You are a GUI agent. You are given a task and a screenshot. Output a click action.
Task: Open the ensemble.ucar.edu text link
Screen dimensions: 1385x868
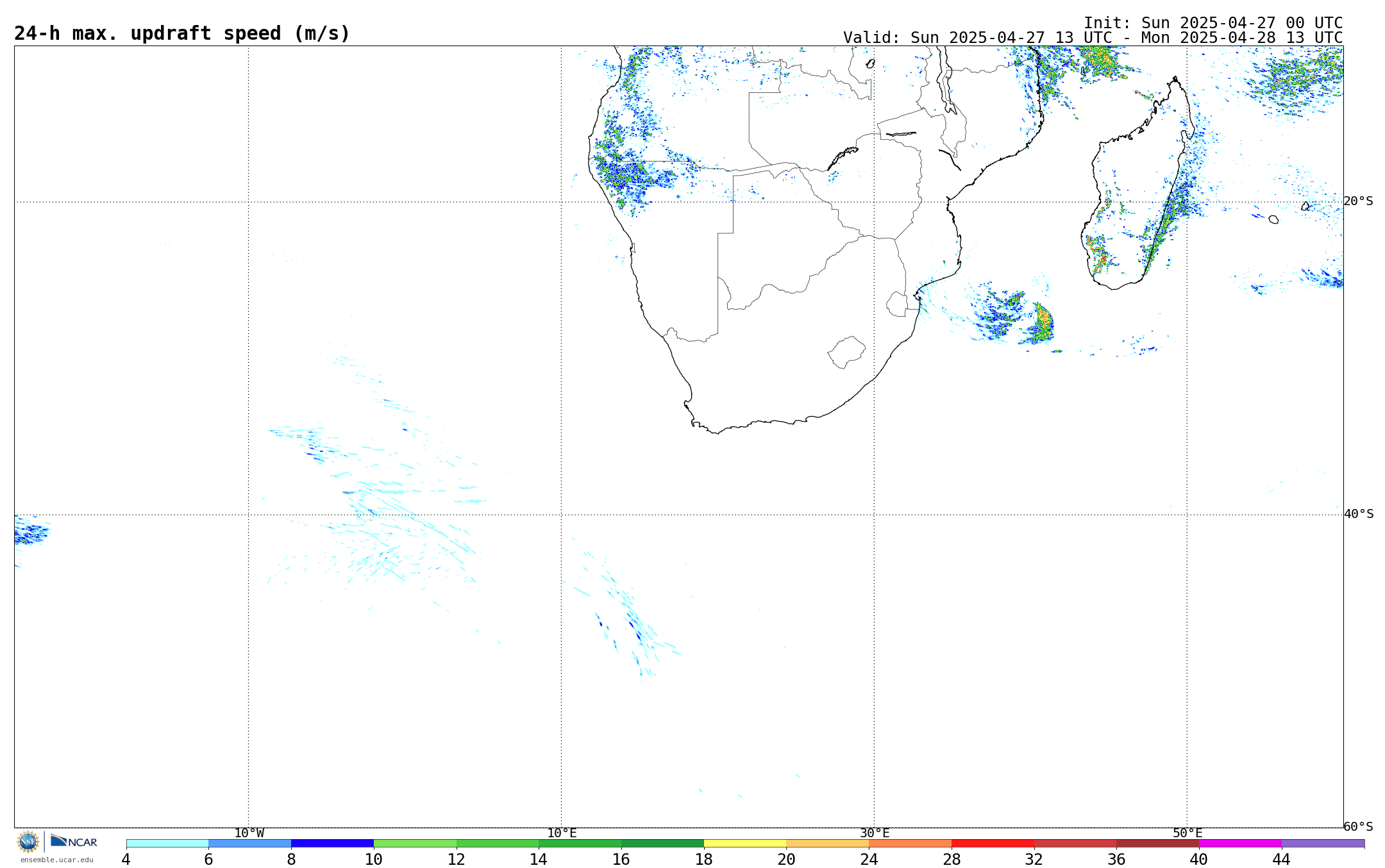(57, 860)
